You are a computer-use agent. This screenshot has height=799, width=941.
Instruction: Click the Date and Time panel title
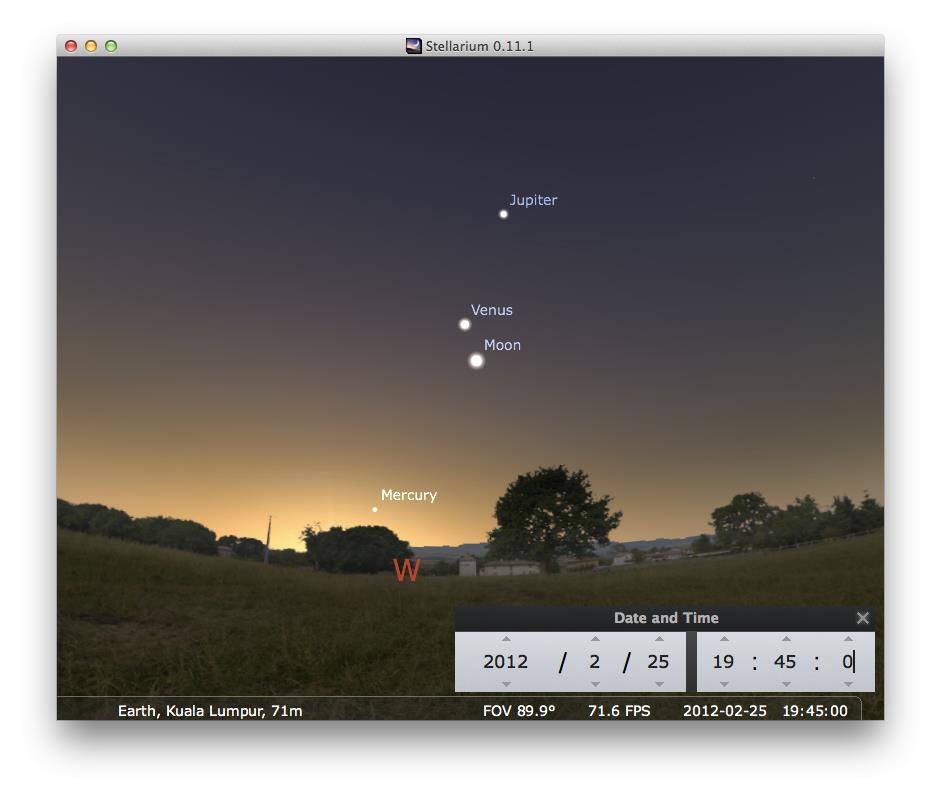(x=666, y=618)
